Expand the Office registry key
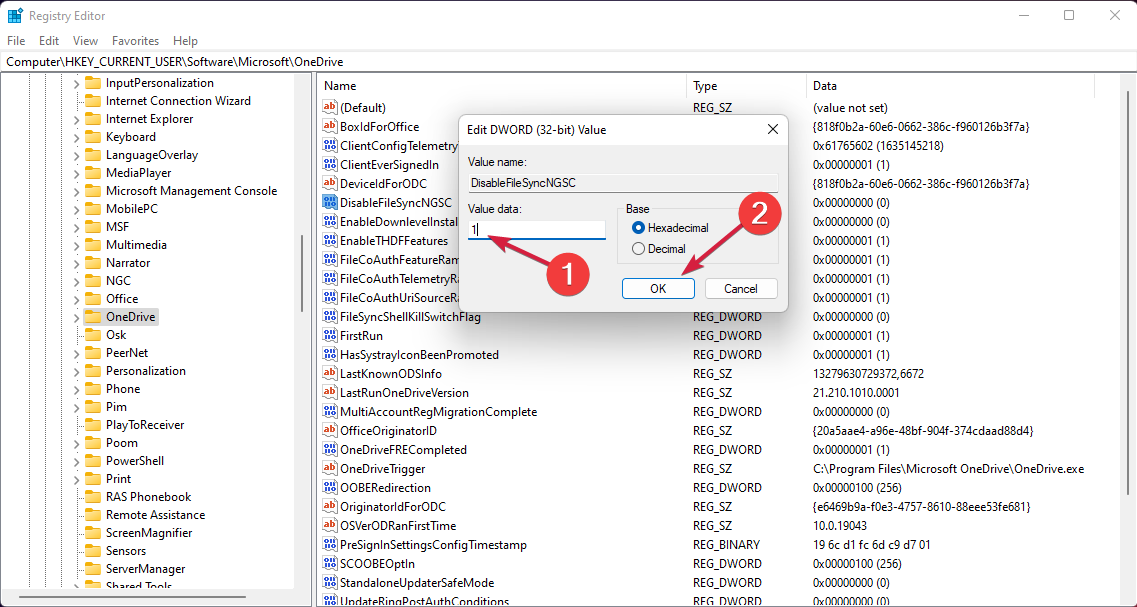This screenshot has height=607, width=1137. [76, 299]
